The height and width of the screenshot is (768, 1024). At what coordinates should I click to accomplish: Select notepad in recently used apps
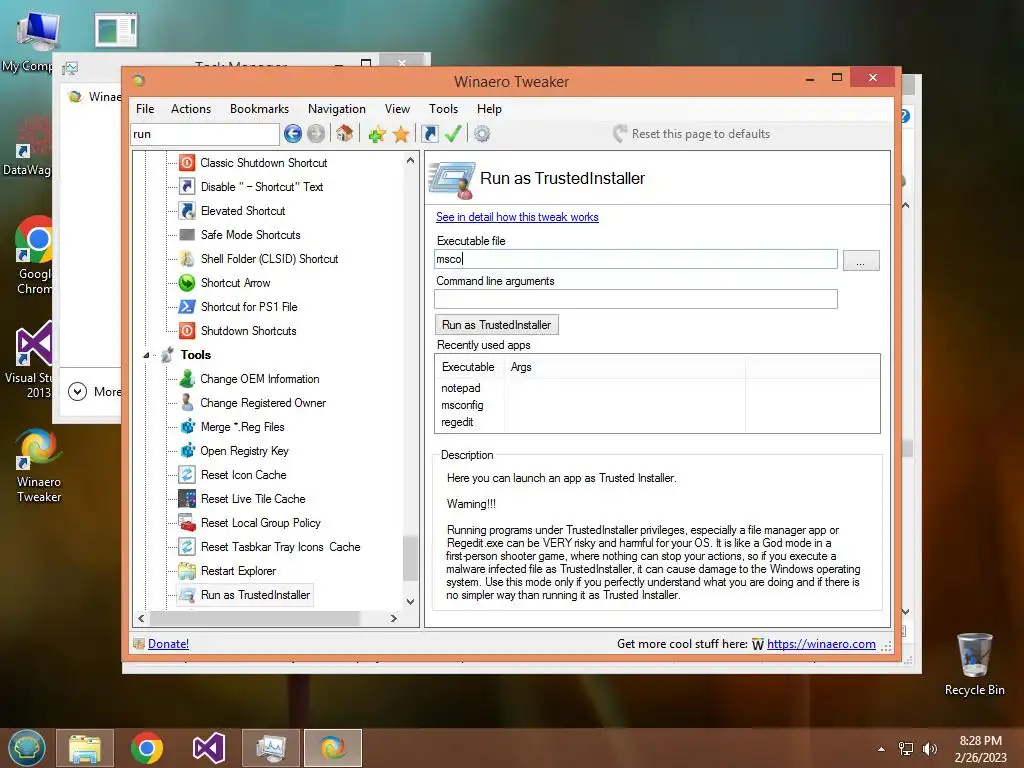(x=461, y=388)
